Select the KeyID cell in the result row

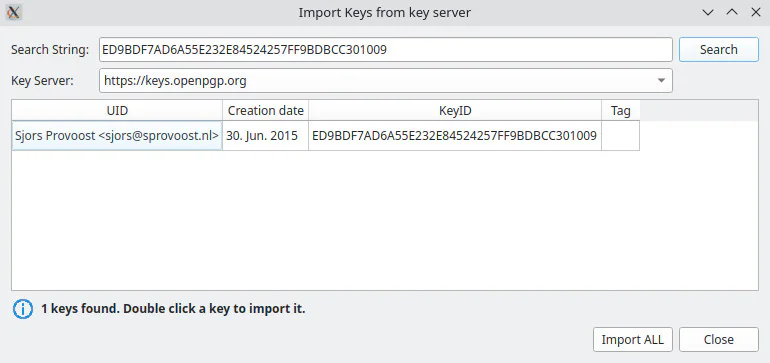point(455,136)
